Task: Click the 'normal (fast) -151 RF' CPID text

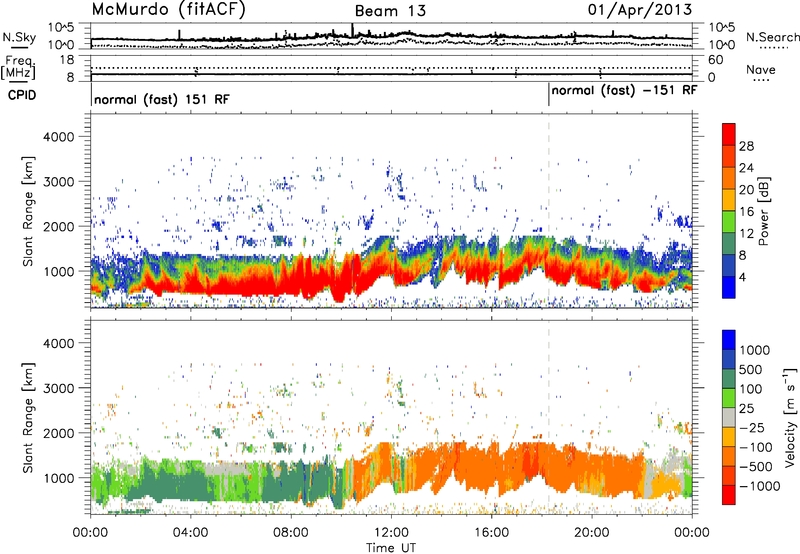Action: 624,90
